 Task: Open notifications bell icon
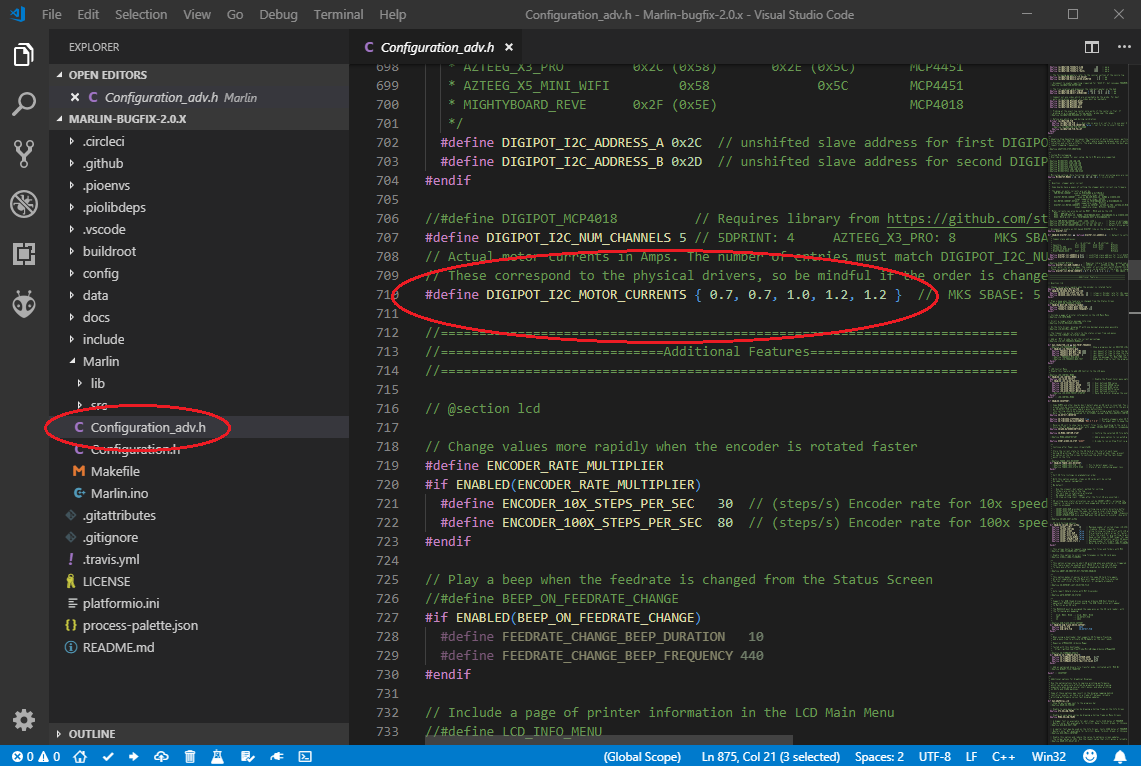[x=1120, y=757]
